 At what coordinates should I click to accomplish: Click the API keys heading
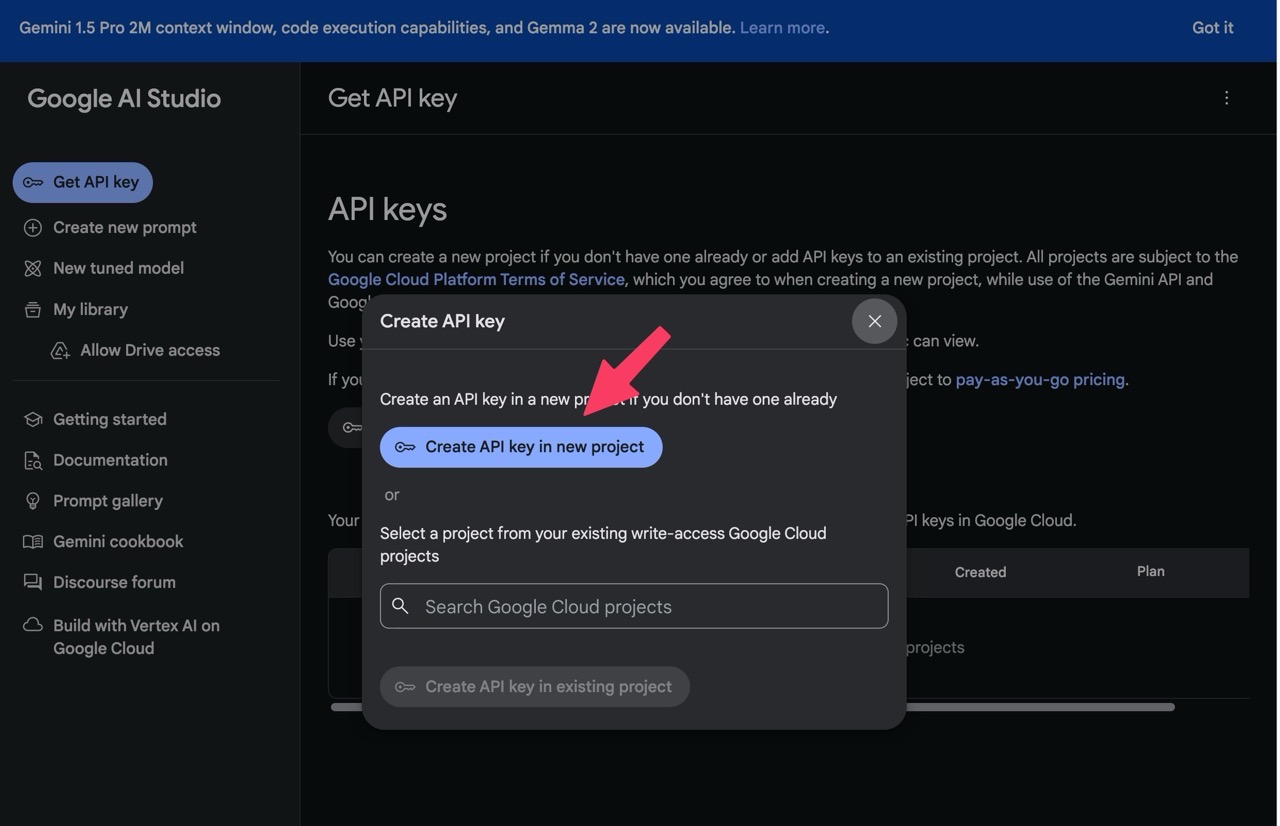(387, 209)
